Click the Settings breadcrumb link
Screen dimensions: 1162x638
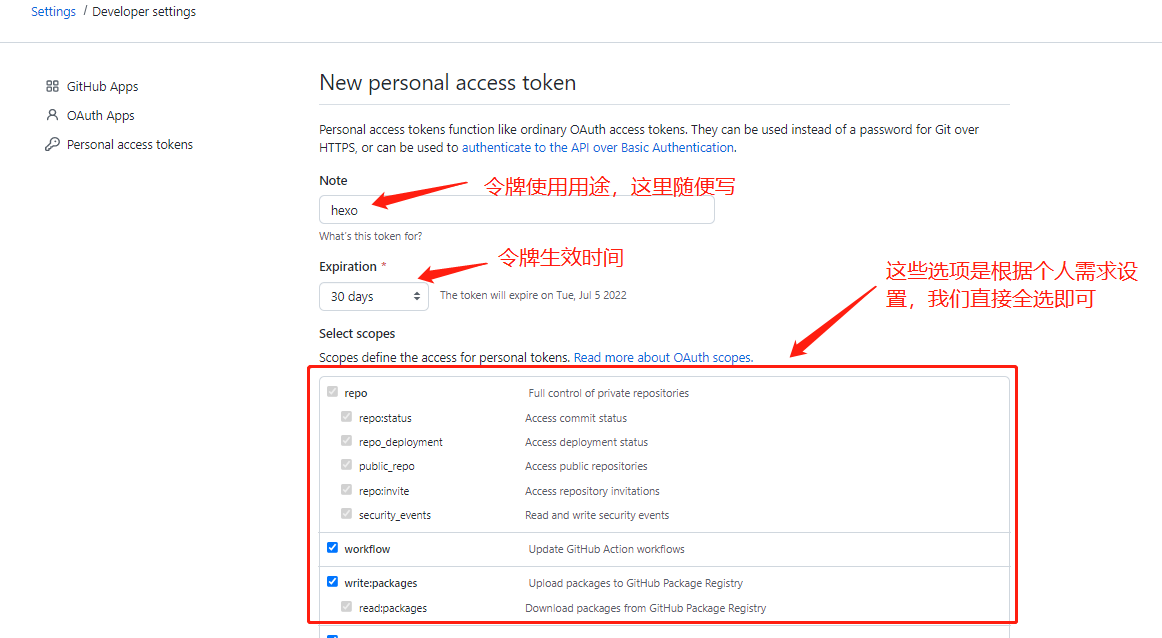(x=53, y=12)
